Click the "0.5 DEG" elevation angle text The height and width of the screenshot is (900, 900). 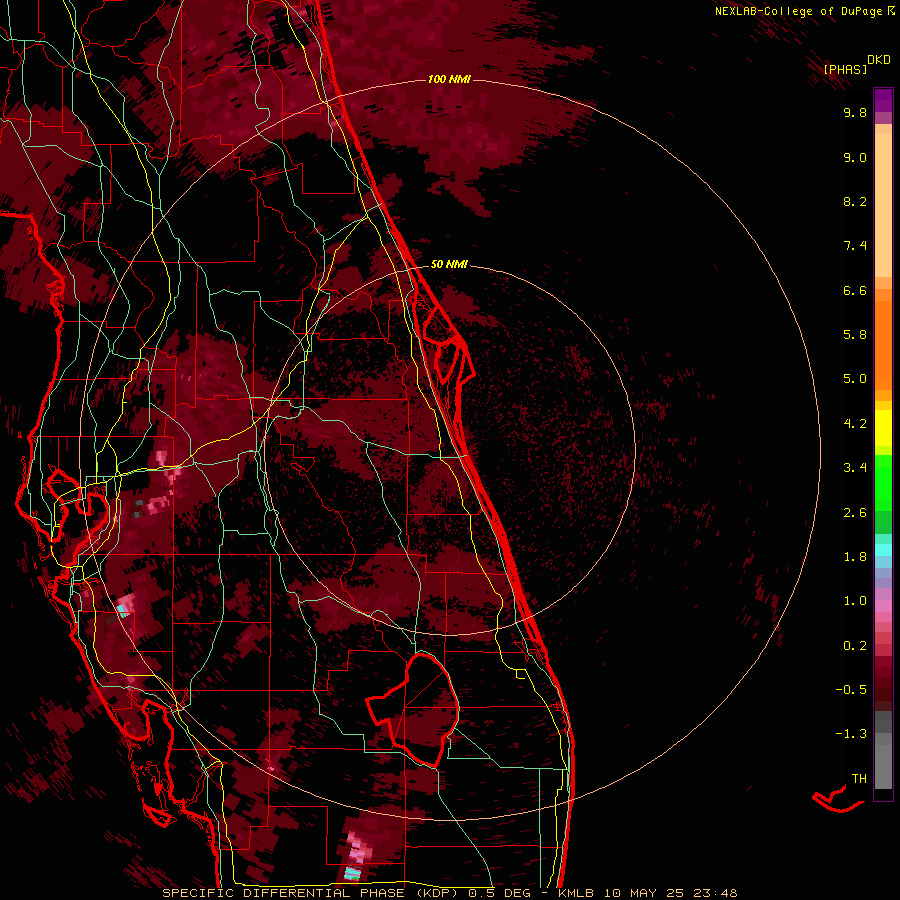tap(499, 894)
